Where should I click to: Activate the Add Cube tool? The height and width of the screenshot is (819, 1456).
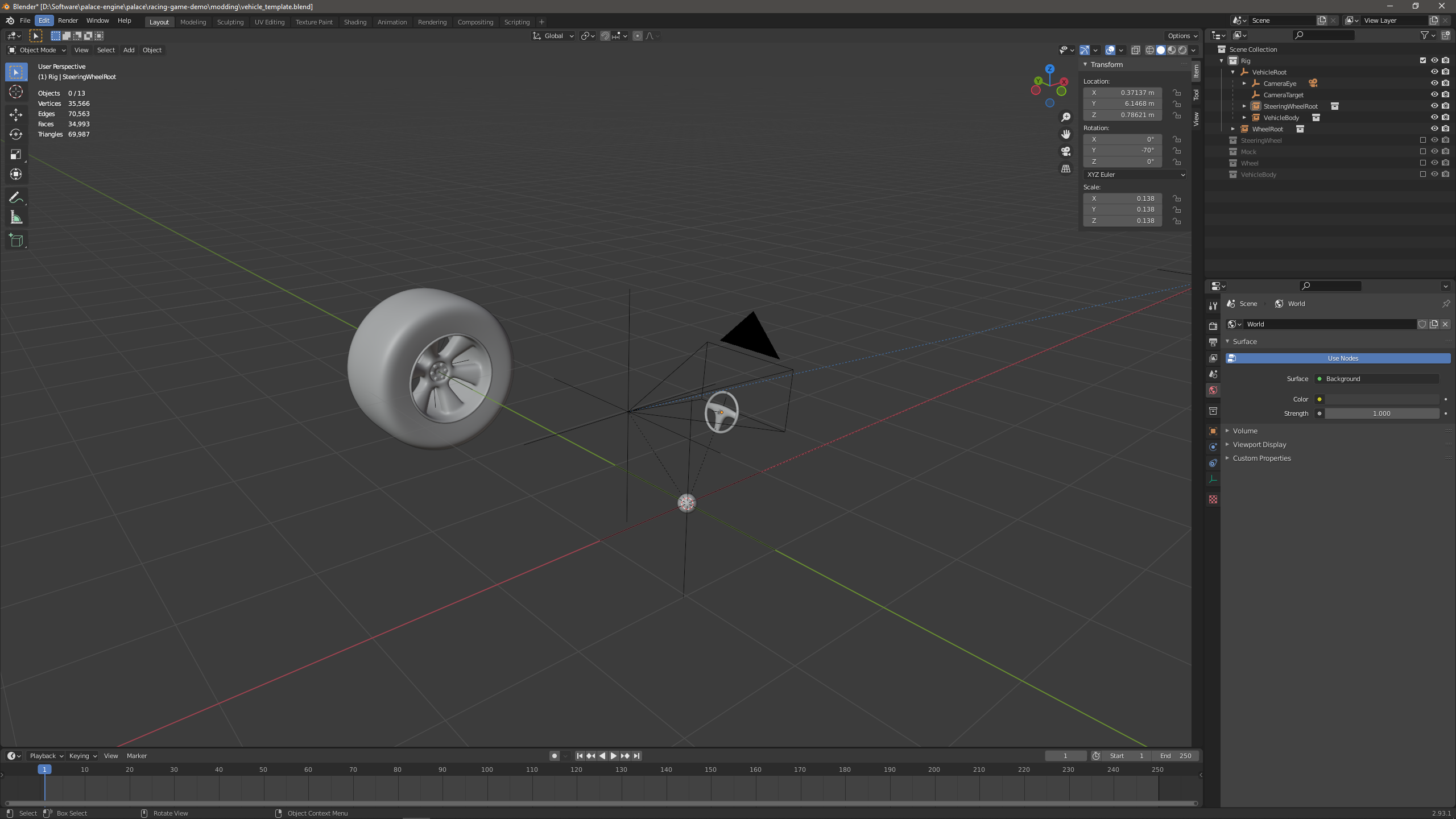(16, 241)
